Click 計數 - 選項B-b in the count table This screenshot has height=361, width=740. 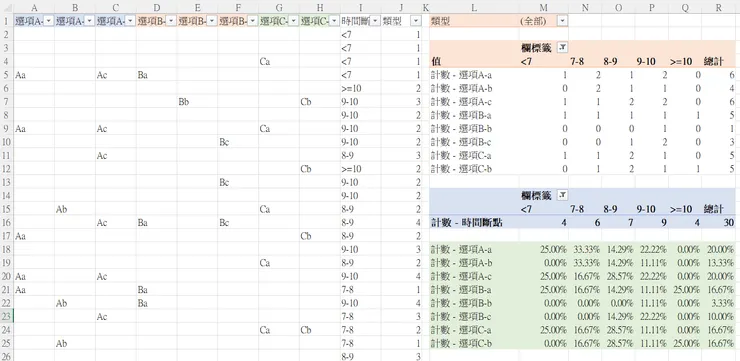[x=462, y=128]
